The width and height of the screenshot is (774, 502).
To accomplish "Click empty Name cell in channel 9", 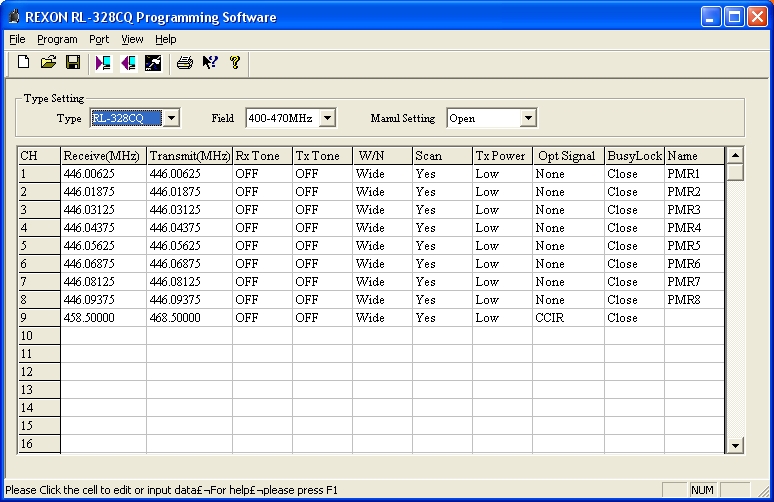I will pyautogui.click(x=695, y=317).
